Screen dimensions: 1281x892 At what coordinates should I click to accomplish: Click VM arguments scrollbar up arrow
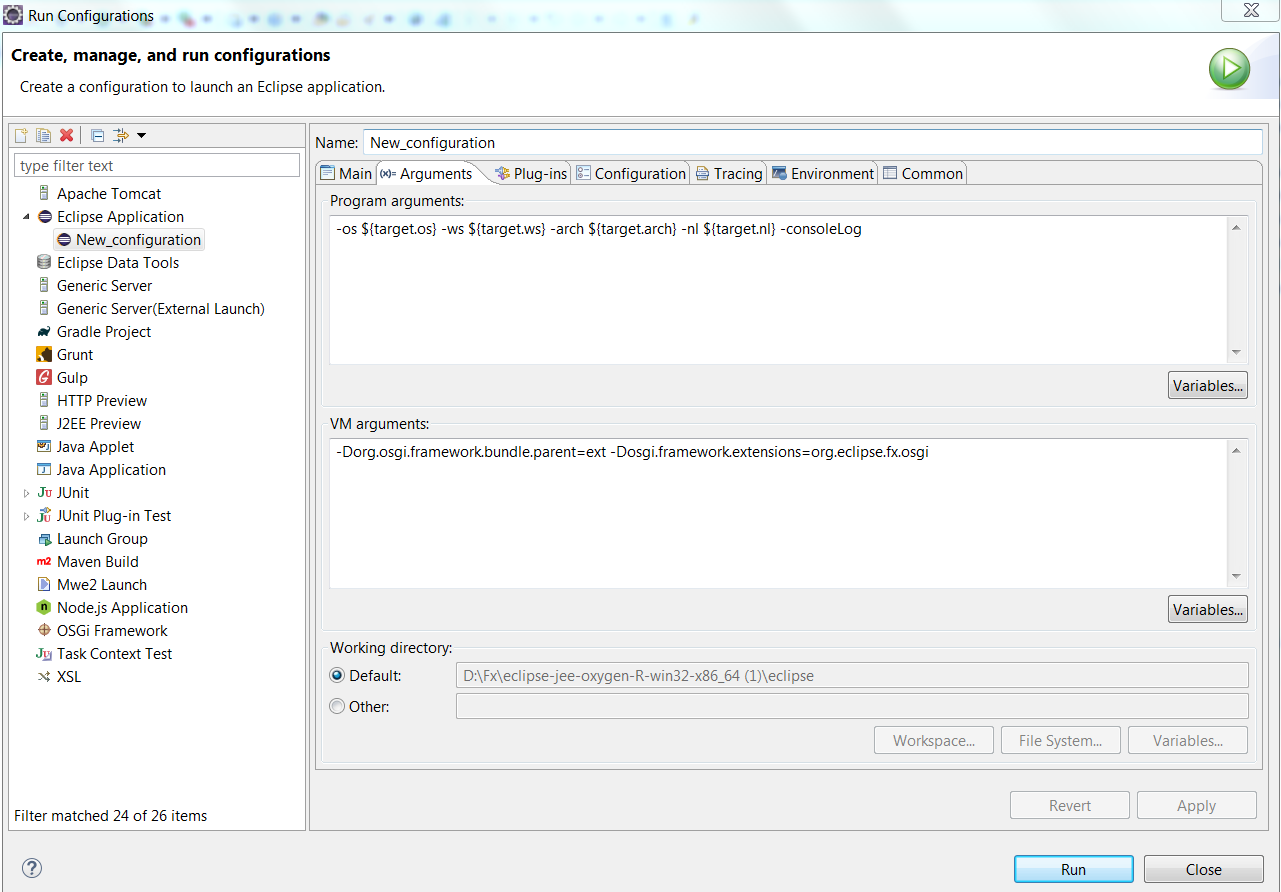coord(1237,452)
